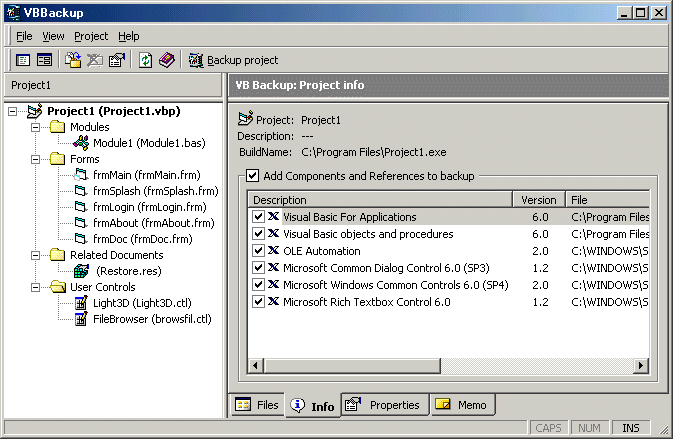Click the Backup project button
Image resolution: width=673 pixels, height=439 pixels.
tap(233, 60)
